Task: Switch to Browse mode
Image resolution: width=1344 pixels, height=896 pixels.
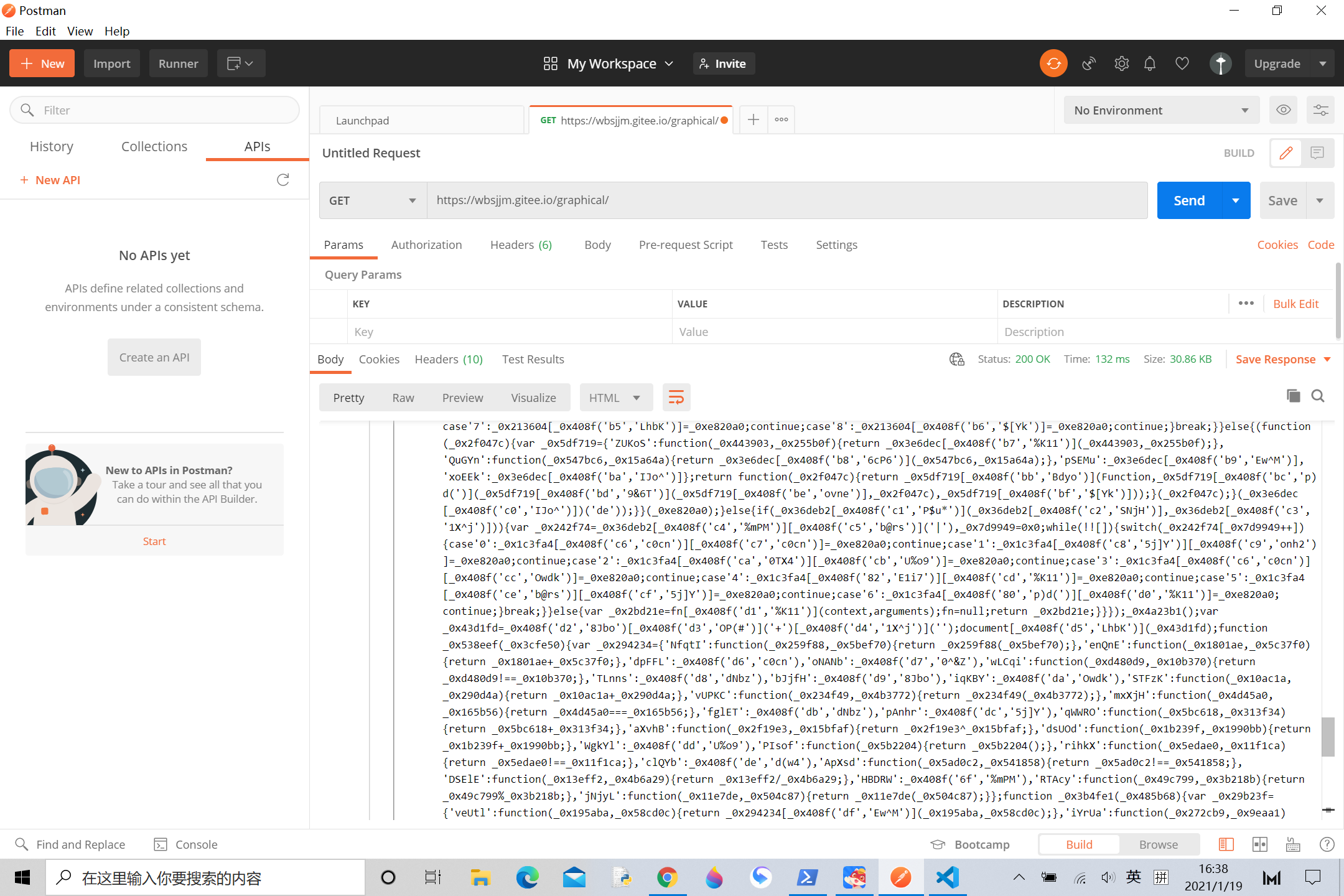Action: [1159, 844]
